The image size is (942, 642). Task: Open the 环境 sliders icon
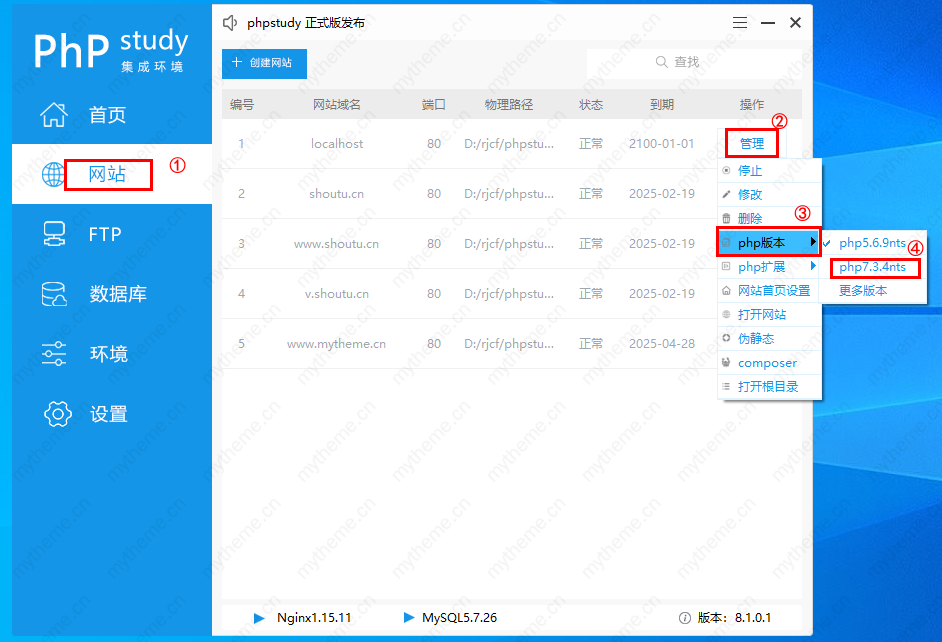click(54, 354)
